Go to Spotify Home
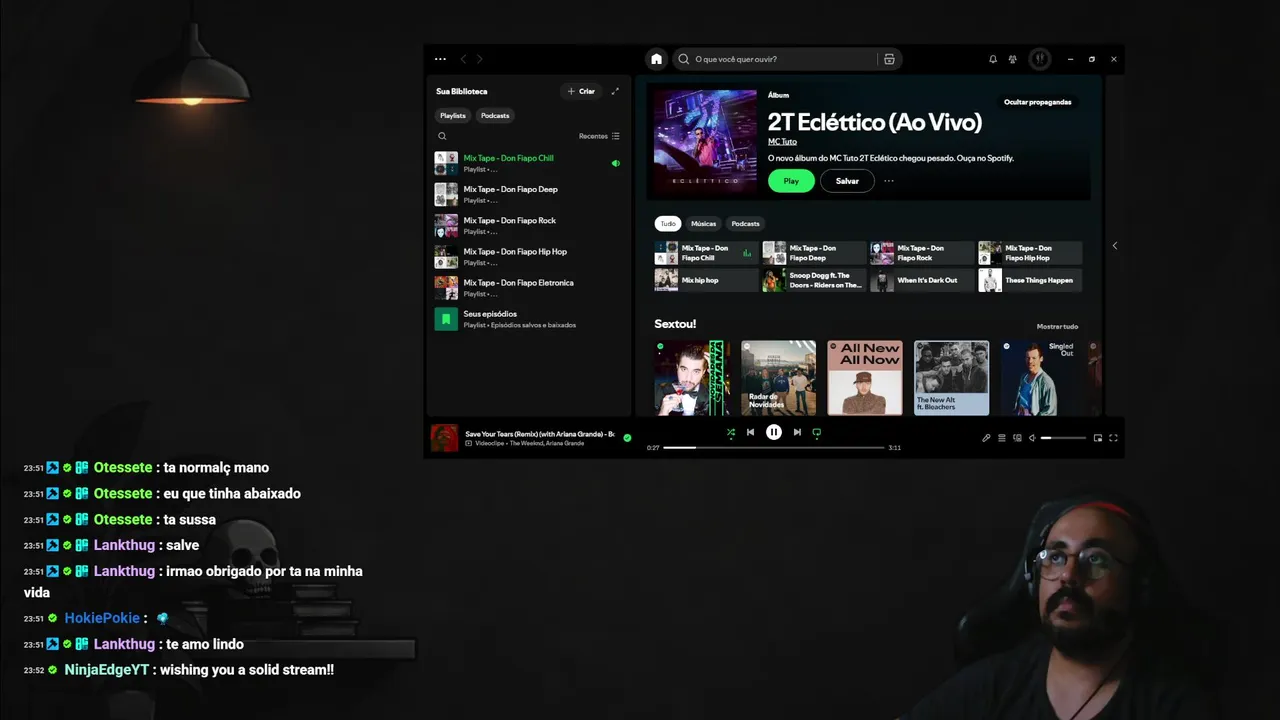The height and width of the screenshot is (720, 1280). pyautogui.click(x=656, y=59)
